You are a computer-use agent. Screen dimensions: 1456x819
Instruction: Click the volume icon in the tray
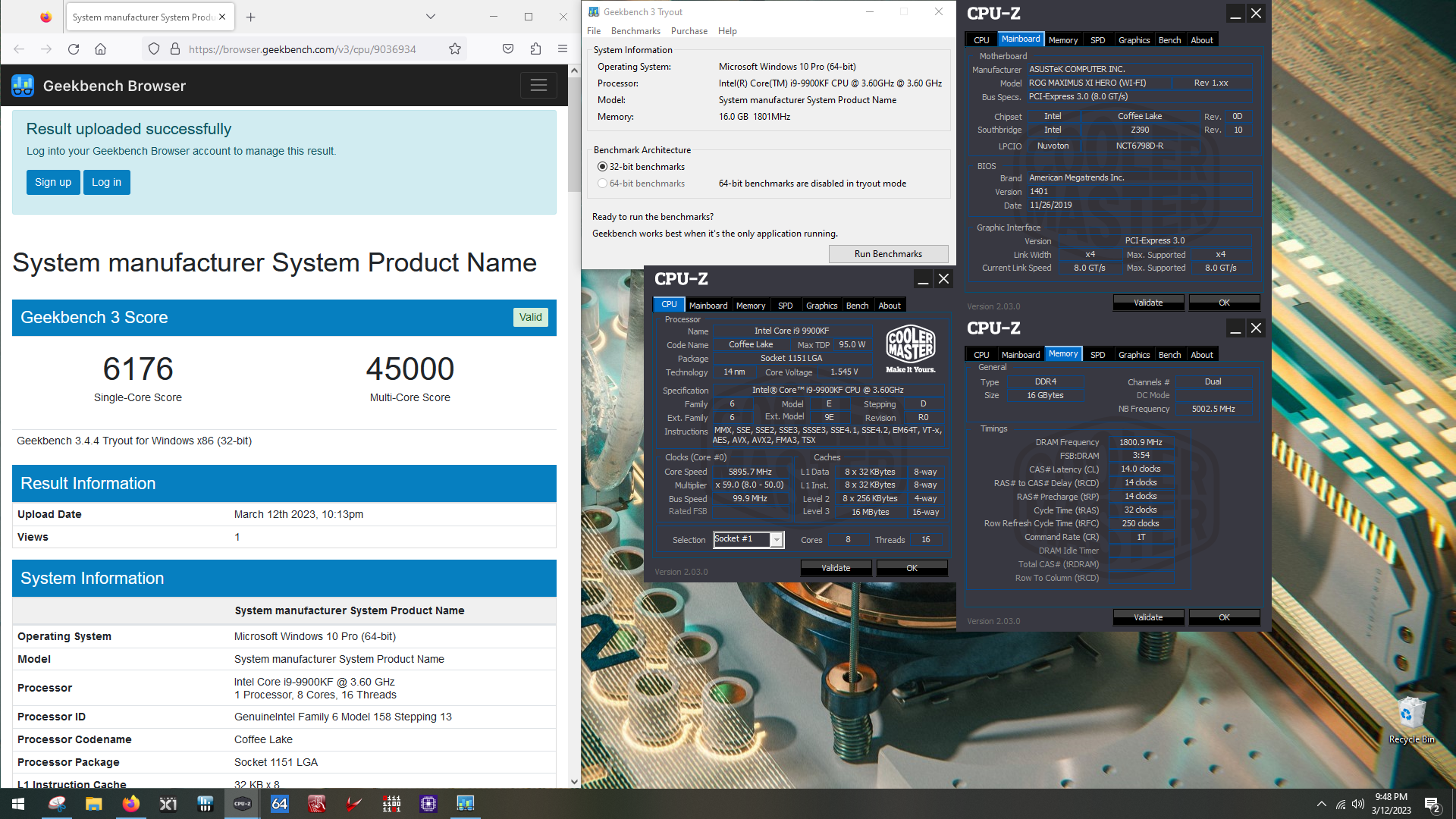tap(1358, 804)
